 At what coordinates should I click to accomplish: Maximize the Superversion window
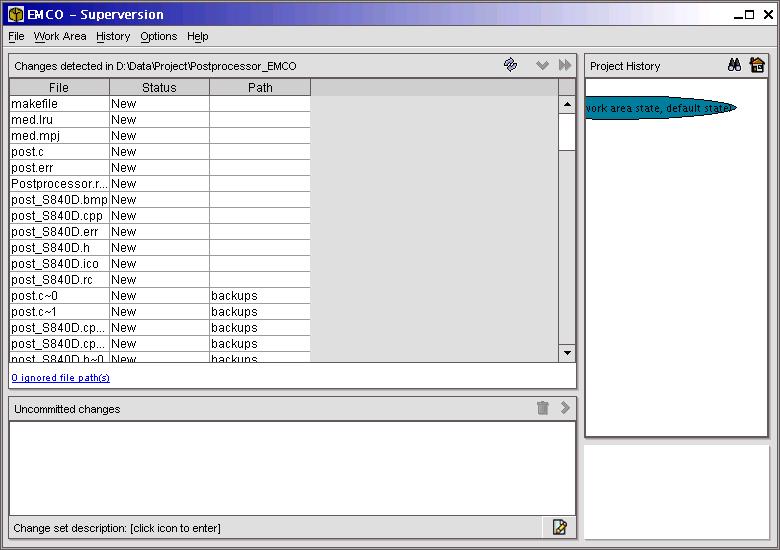[x=750, y=14]
